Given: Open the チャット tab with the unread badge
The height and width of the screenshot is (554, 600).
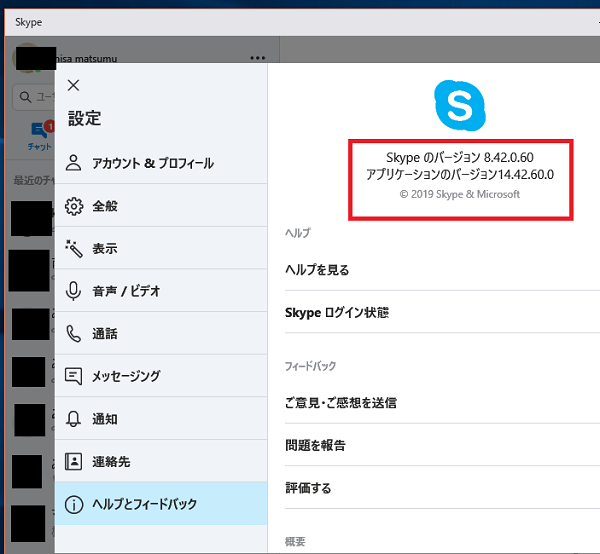Looking at the screenshot, I should click(x=40, y=135).
